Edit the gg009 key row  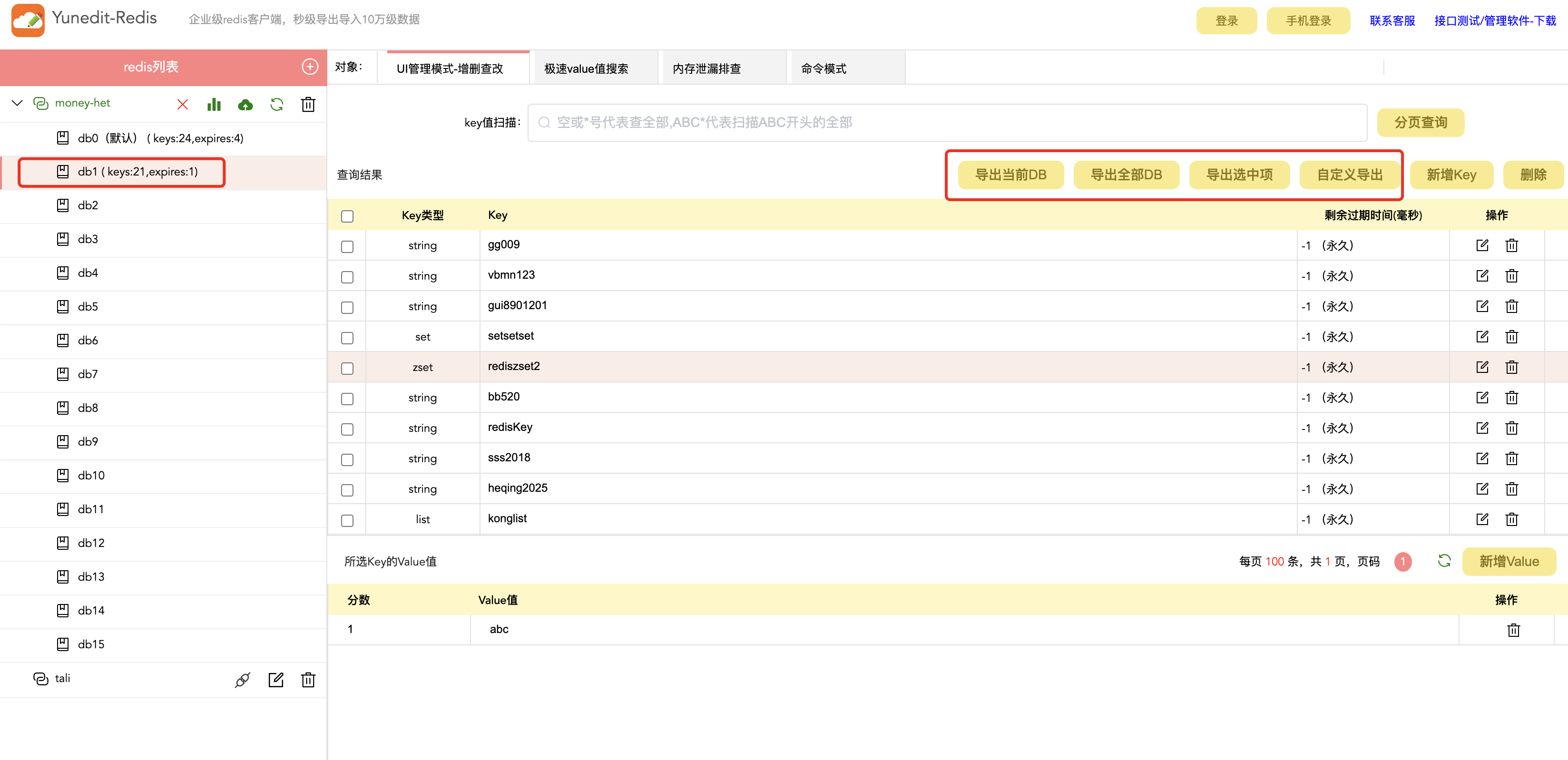pyautogui.click(x=1481, y=245)
